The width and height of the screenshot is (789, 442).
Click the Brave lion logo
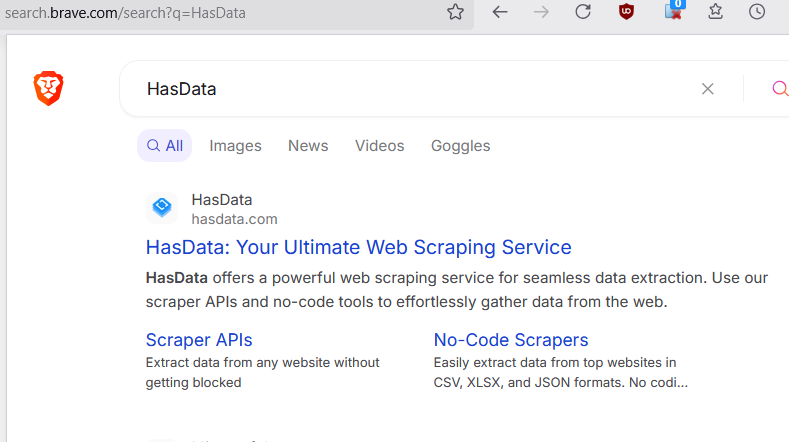(48, 88)
